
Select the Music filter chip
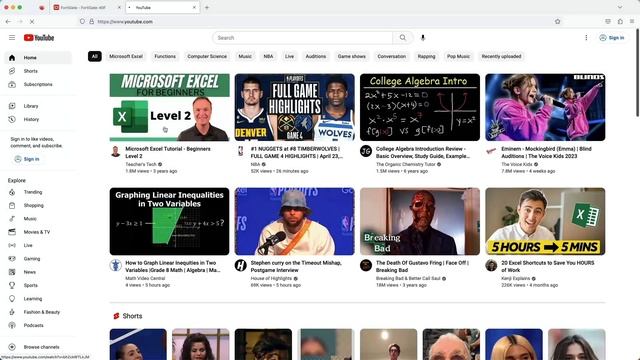click(245, 56)
